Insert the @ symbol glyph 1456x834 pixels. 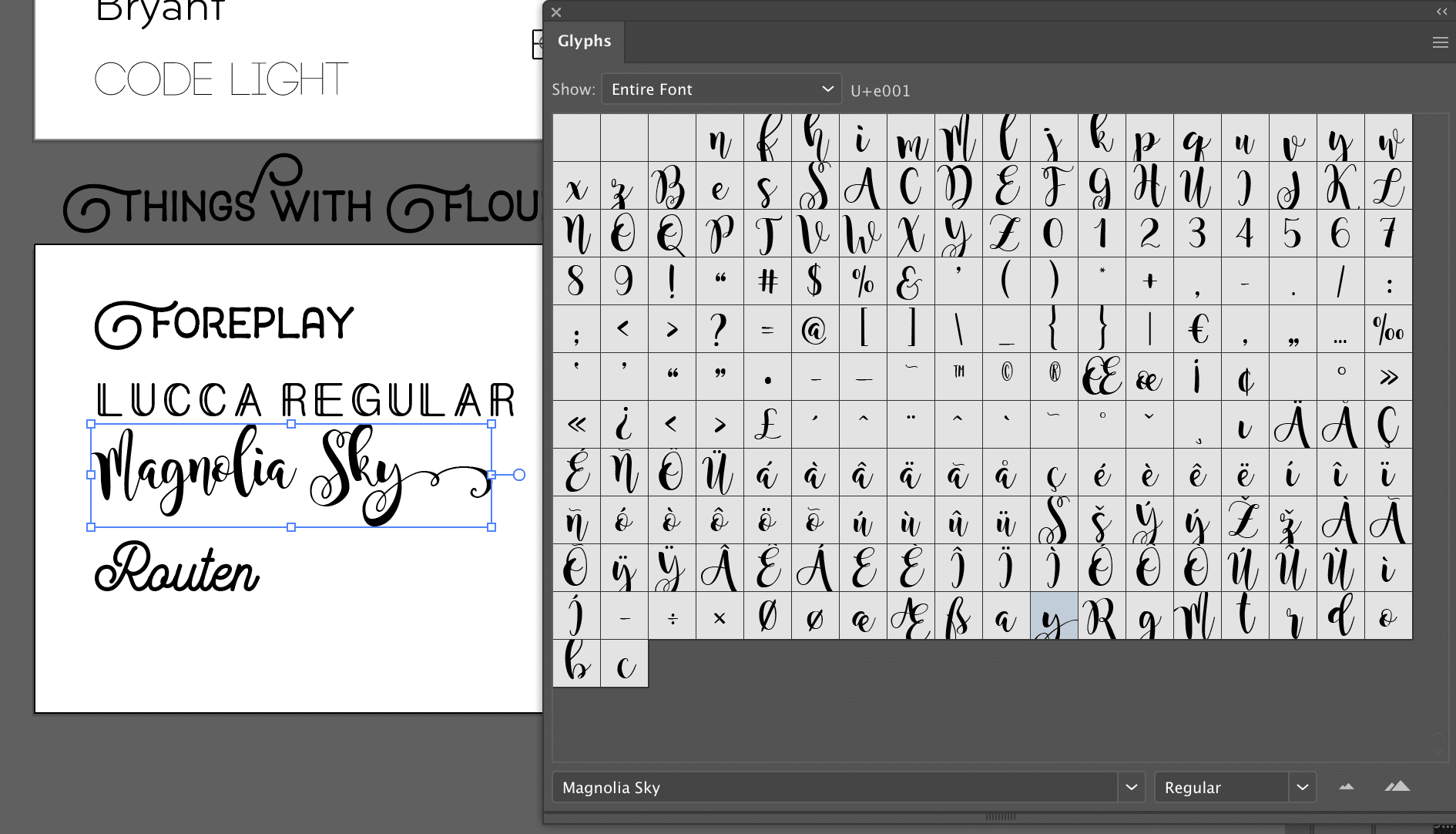pyautogui.click(x=815, y=329)
